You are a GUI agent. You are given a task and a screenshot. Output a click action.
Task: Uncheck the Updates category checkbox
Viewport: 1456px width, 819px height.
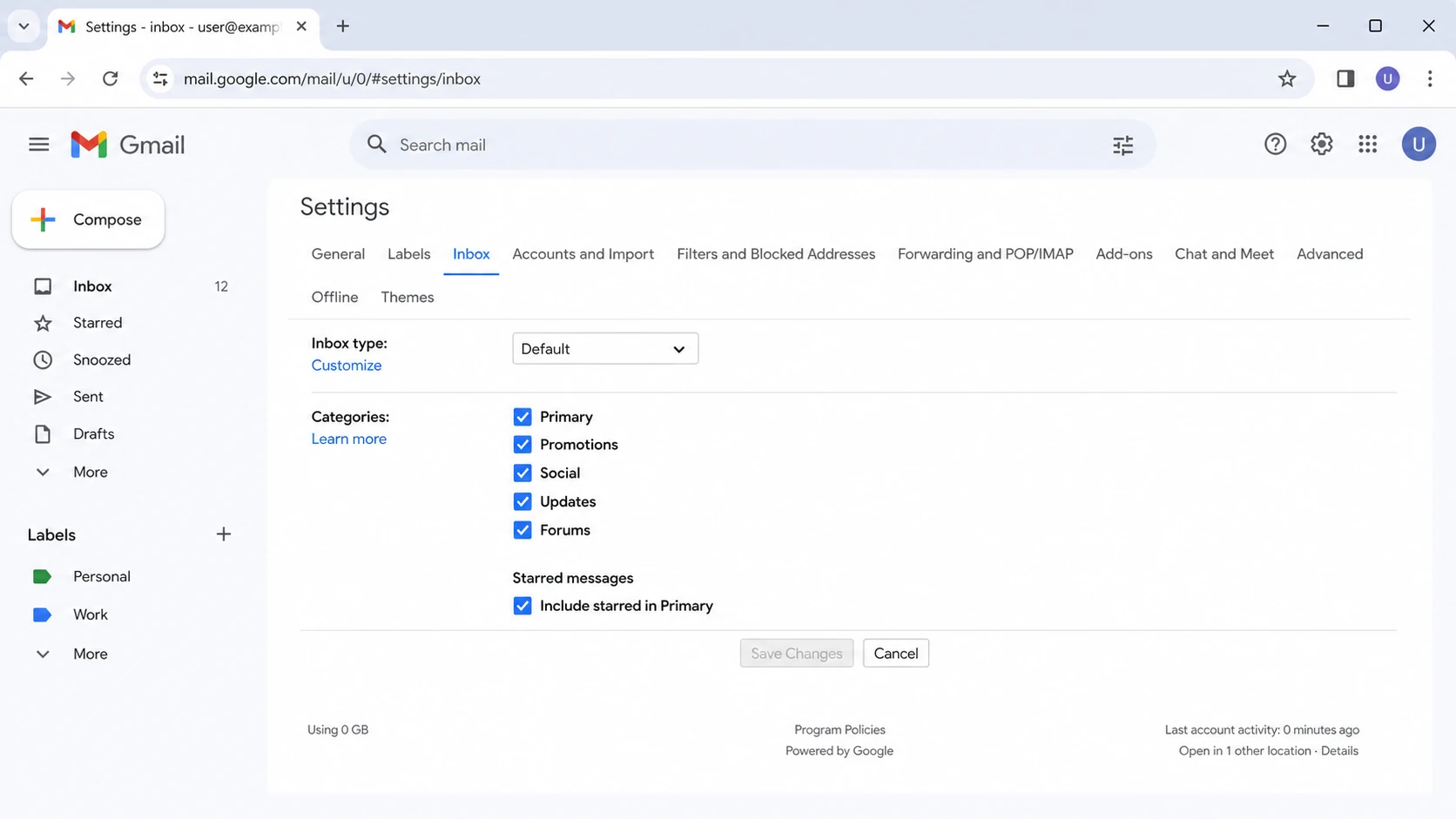(x=522, y=501)
